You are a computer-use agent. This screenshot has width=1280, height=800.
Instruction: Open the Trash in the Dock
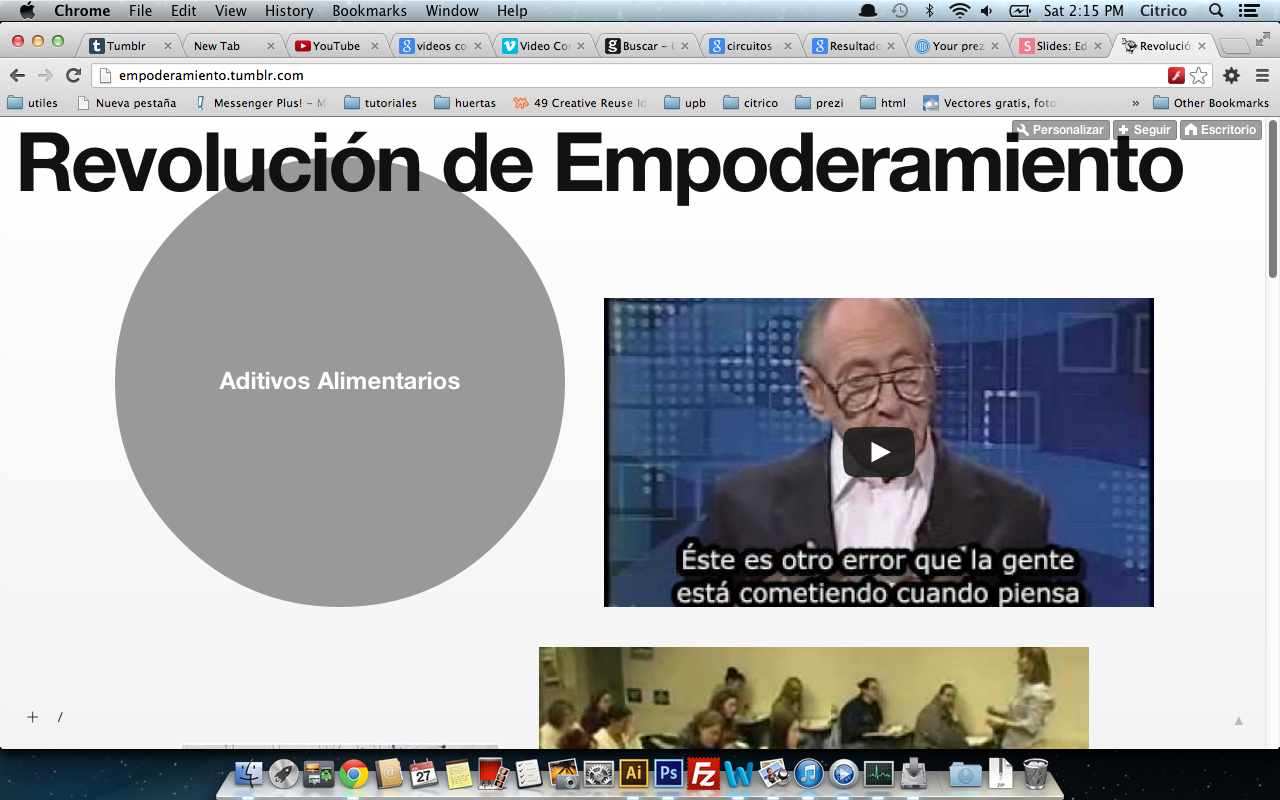coord(1036,772)
